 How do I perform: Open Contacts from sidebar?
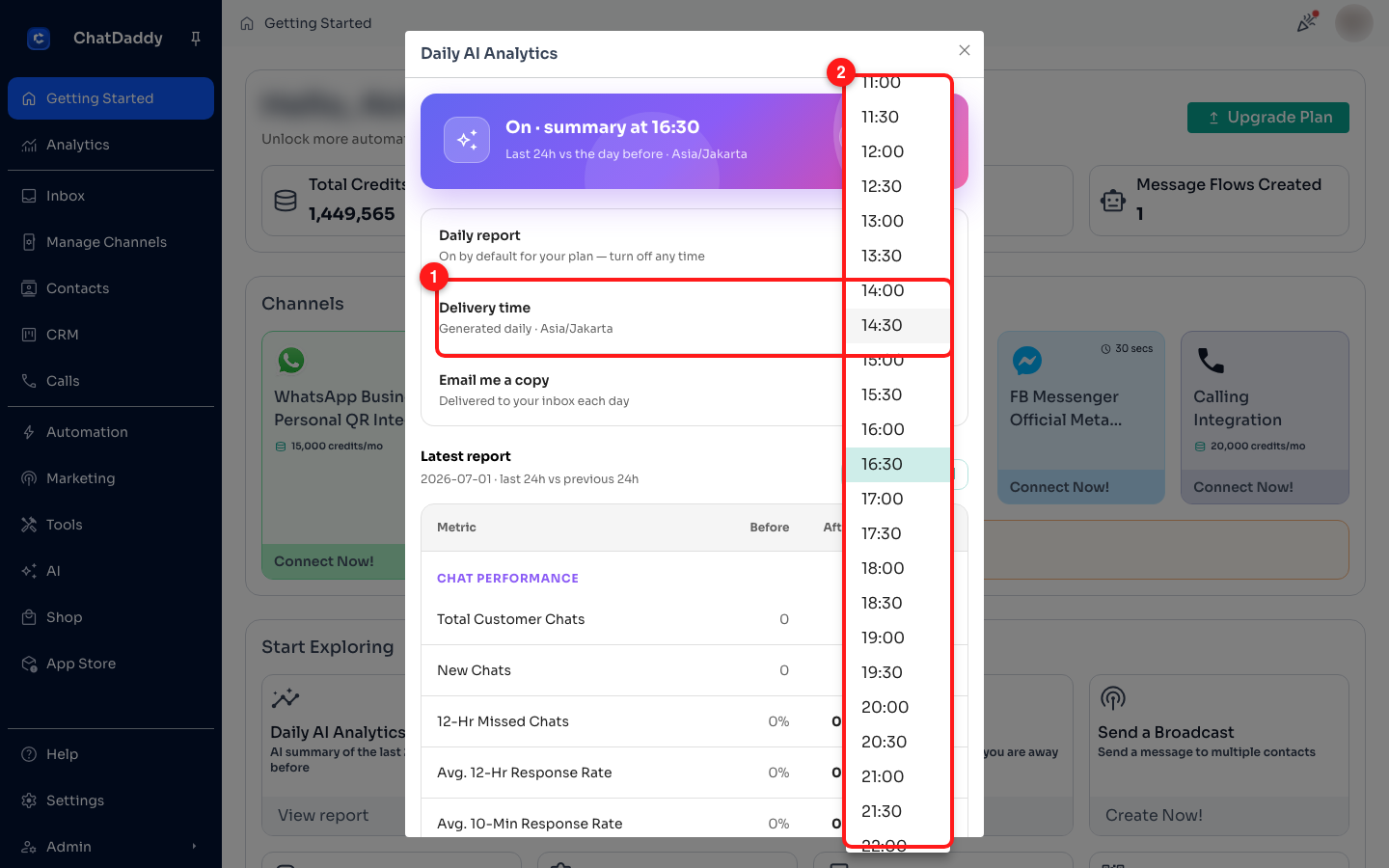coord(111,288)
